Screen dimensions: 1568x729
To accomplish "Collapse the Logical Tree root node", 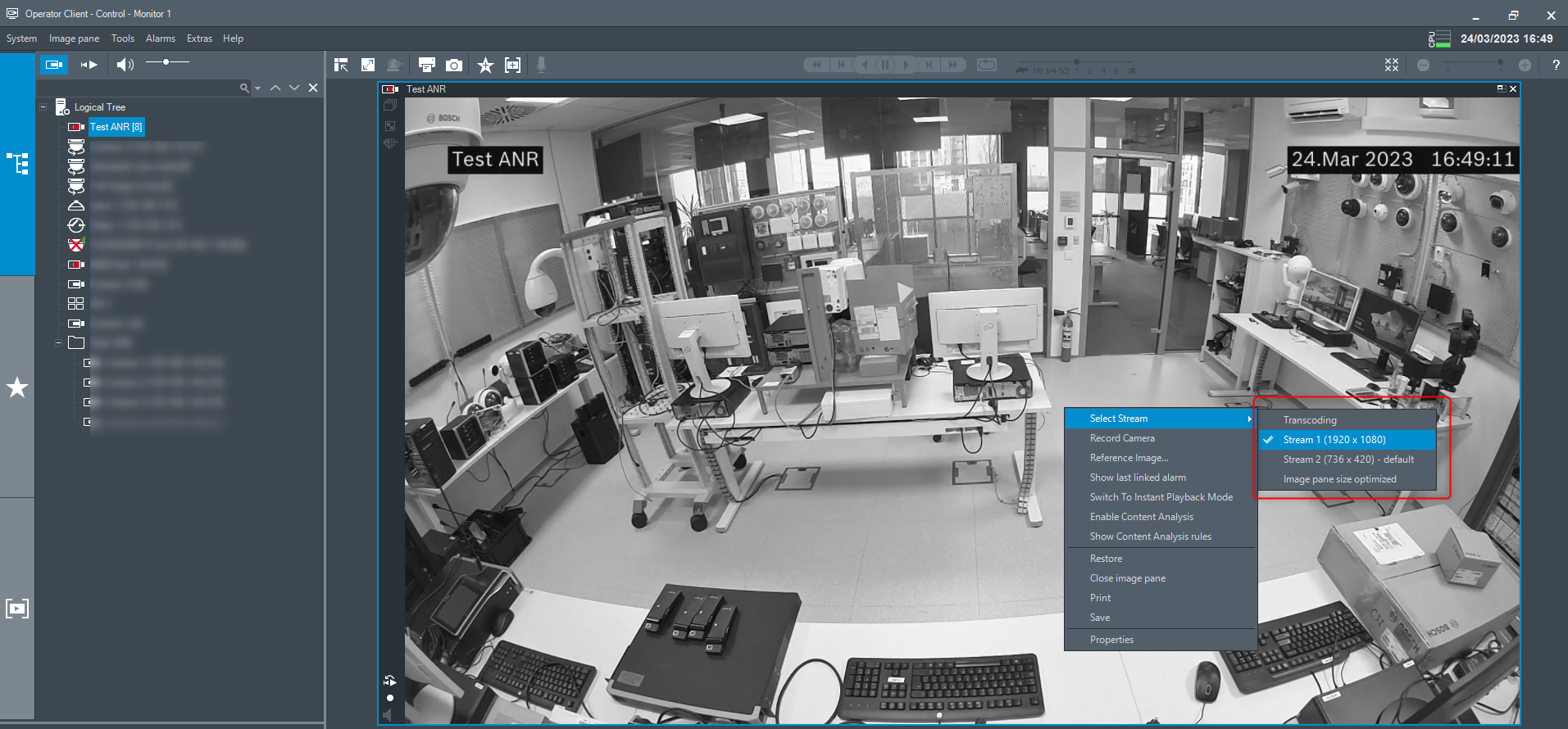I will [43, 107].
